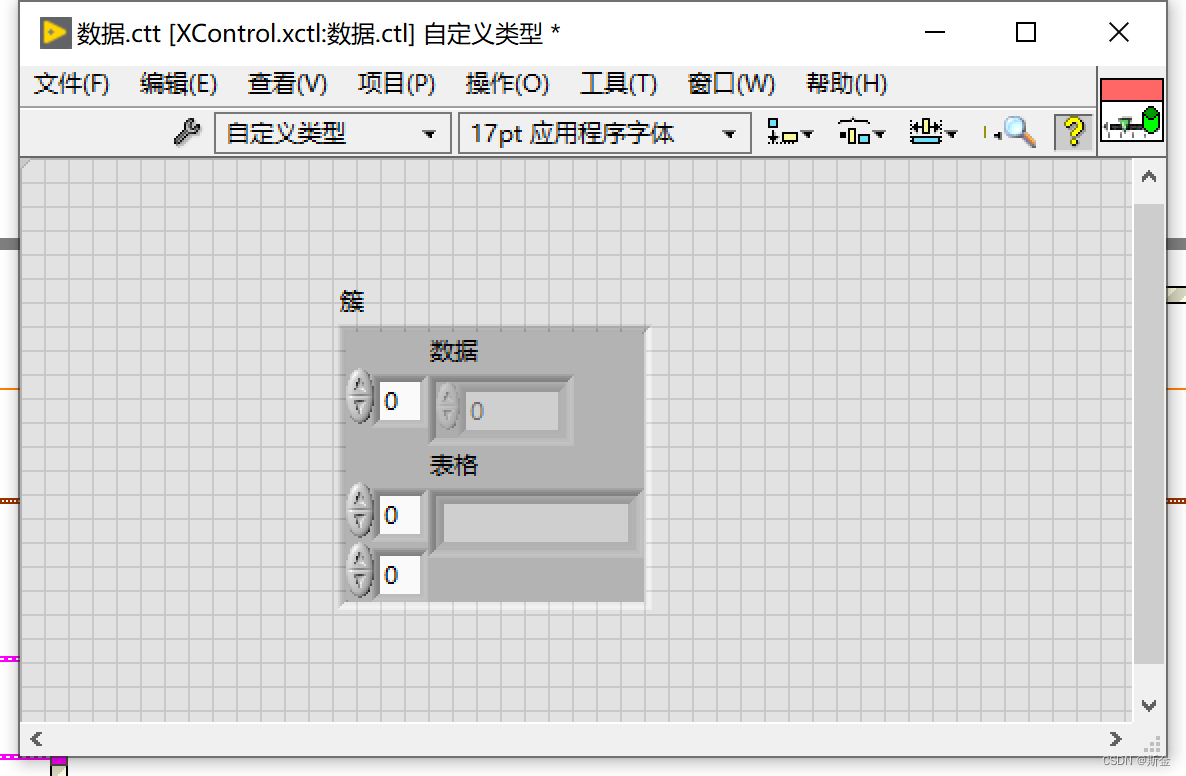Click the align objects toolbar icon
Viewport: 1186px width, 776px height.
[785, 131]
